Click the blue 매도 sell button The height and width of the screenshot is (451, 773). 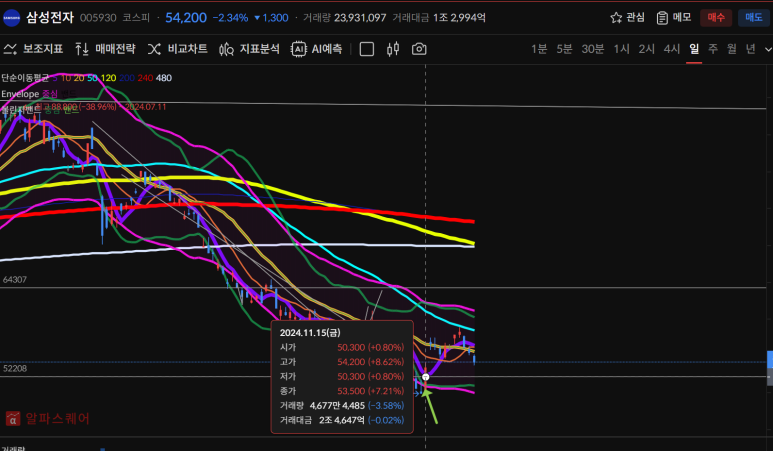(x=754, y=18)
